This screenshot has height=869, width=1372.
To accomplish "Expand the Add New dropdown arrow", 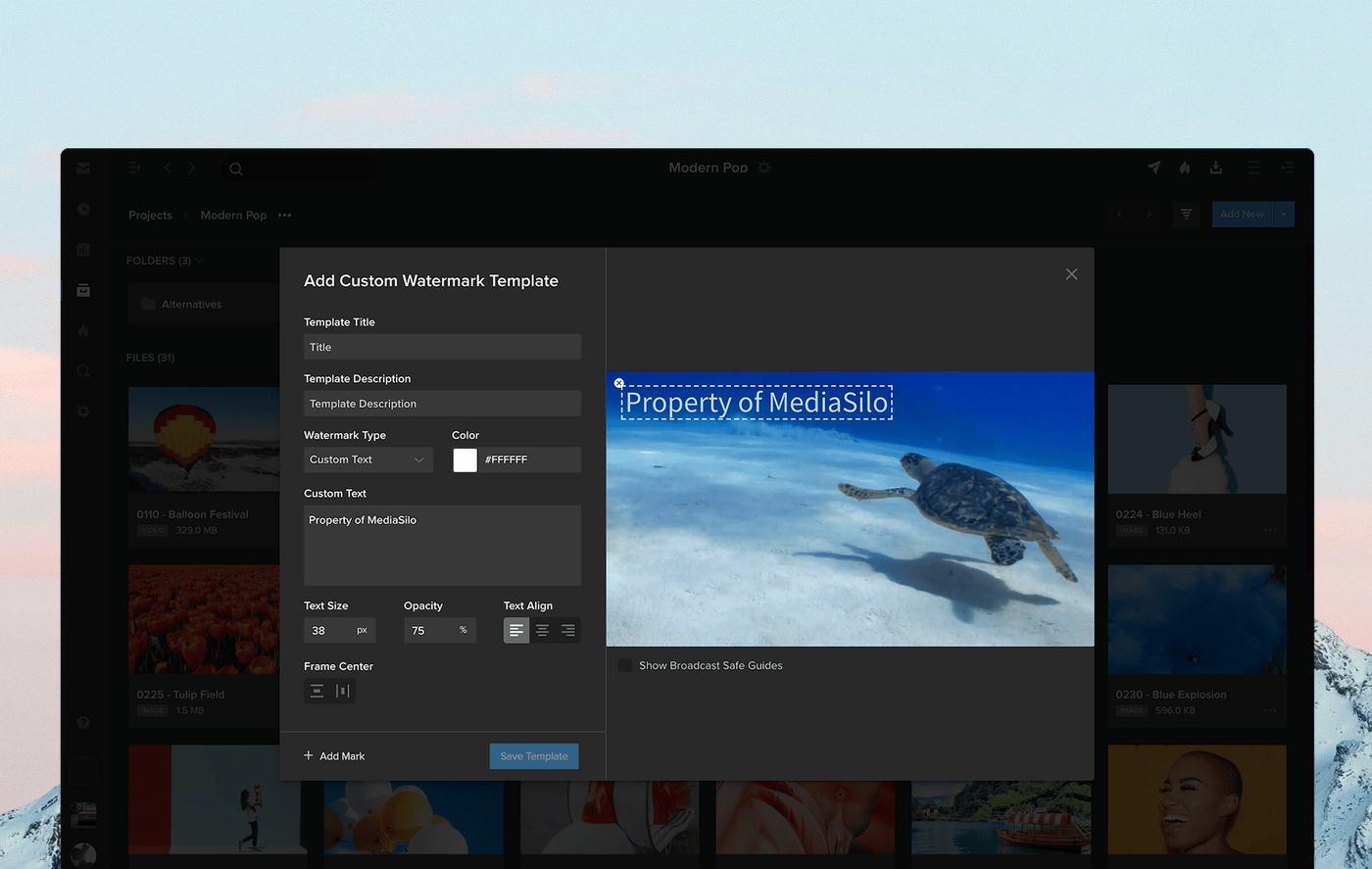I will (x=1283, y=215).
